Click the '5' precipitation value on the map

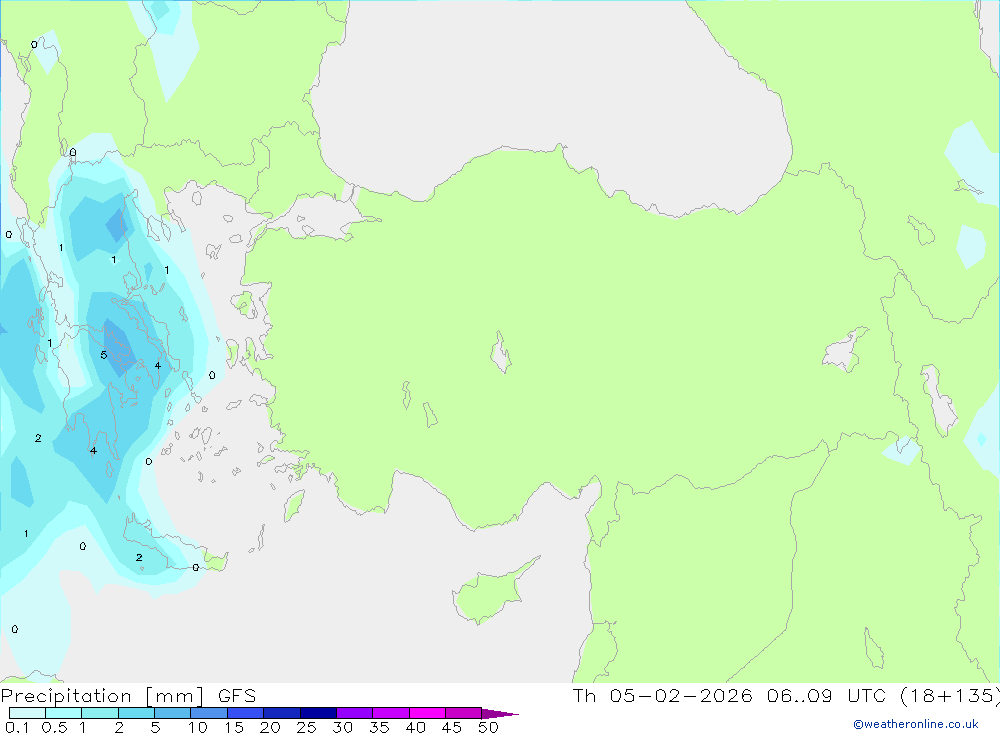click(103, 355)
